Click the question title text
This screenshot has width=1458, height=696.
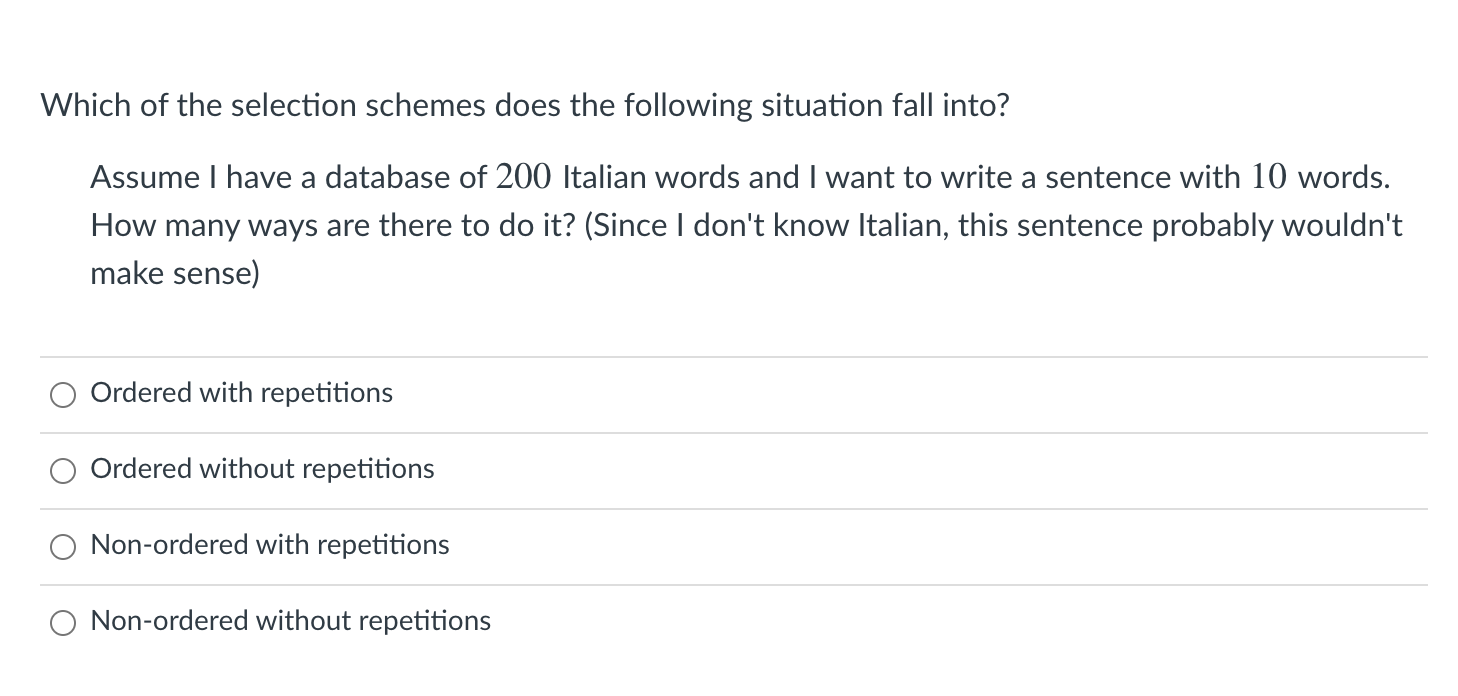click(x=525, y=105)
